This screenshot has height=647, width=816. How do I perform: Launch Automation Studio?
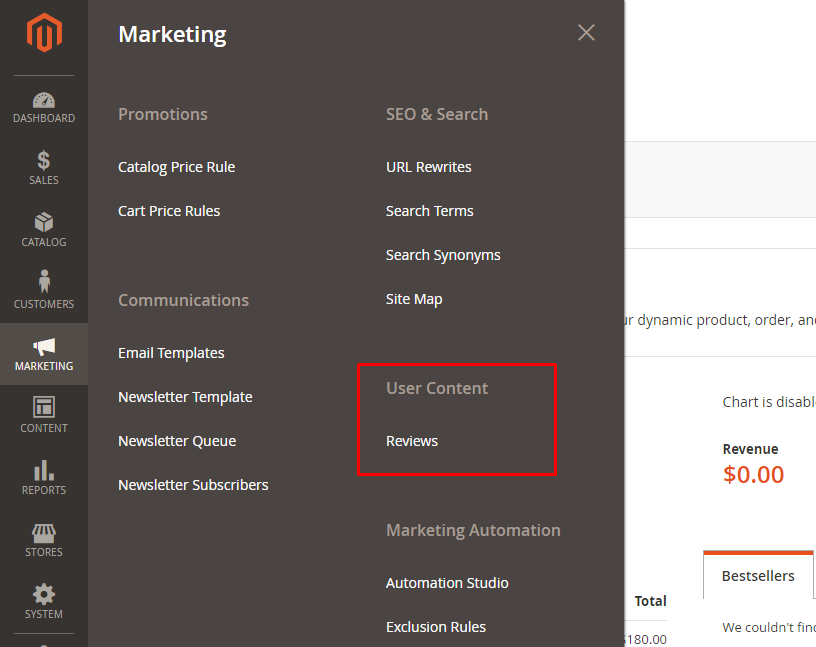coord(447,583)
